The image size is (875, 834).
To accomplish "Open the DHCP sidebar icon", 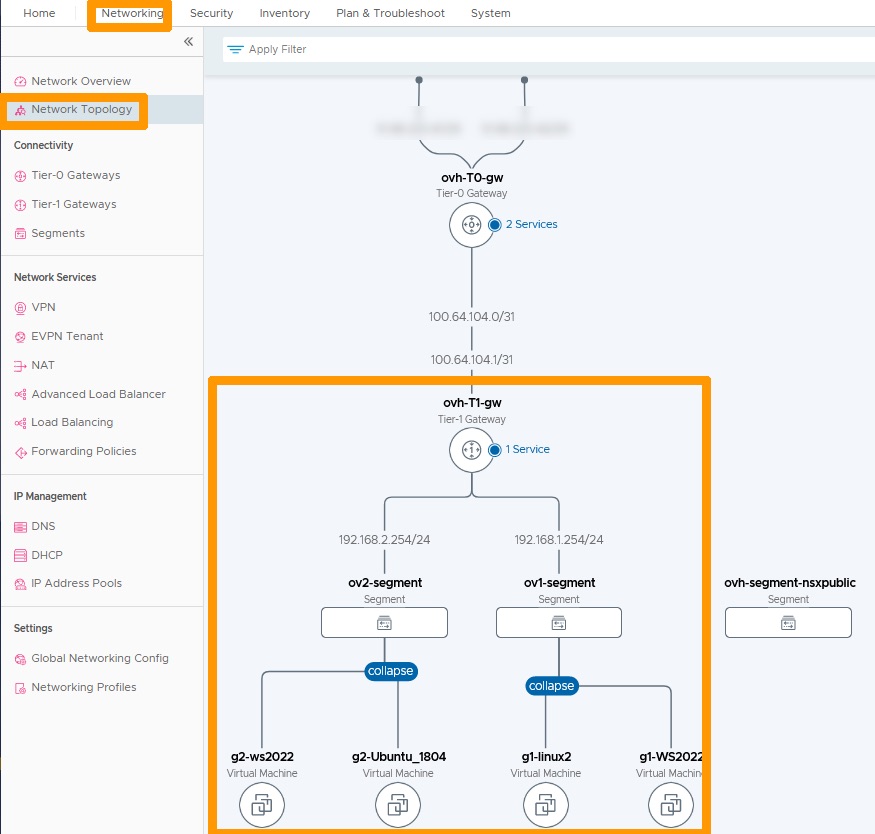I will coord(21,555).
